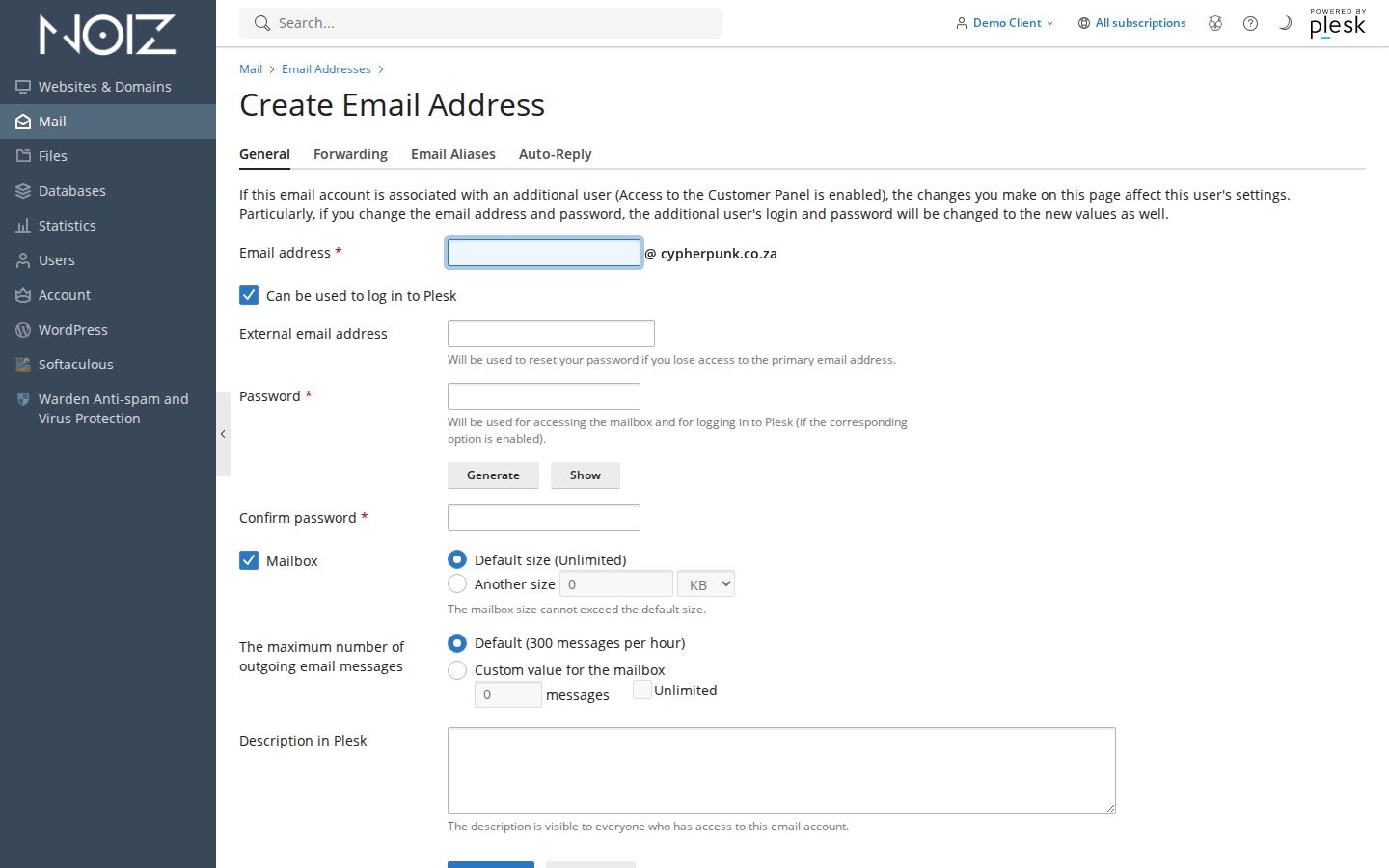Viewport: 1389px width, 868px height.
Task: Click the Warden shield icon
Action: click(x=23, y=399)
